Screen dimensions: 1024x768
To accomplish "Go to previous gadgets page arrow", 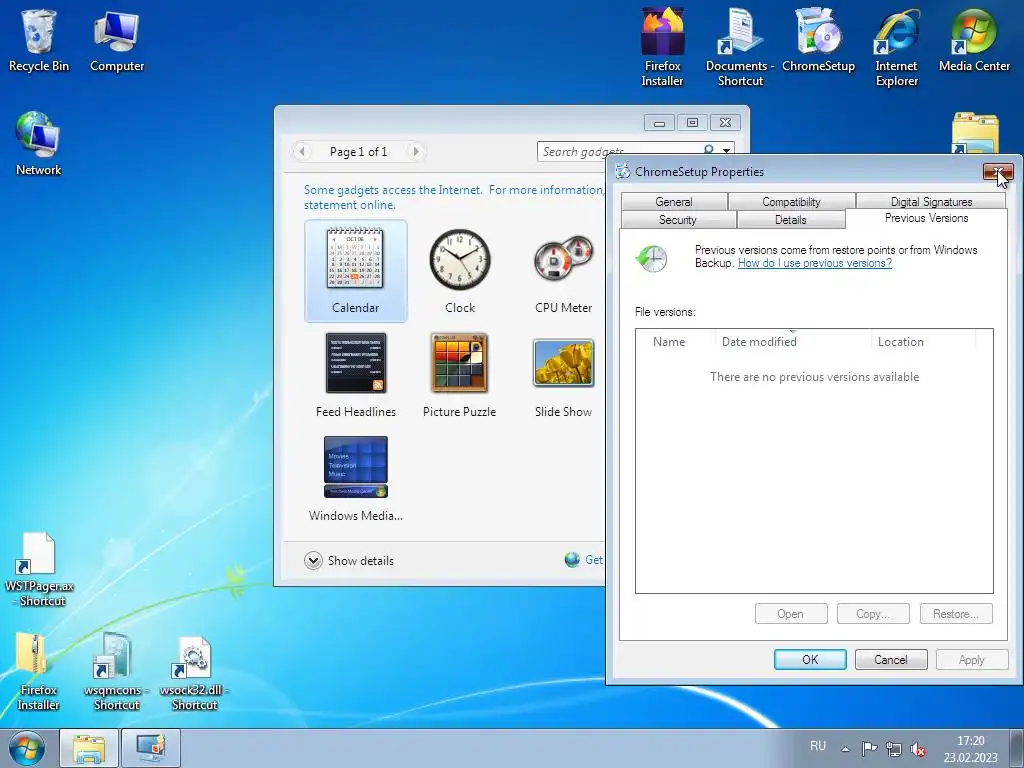I will 302,152.
